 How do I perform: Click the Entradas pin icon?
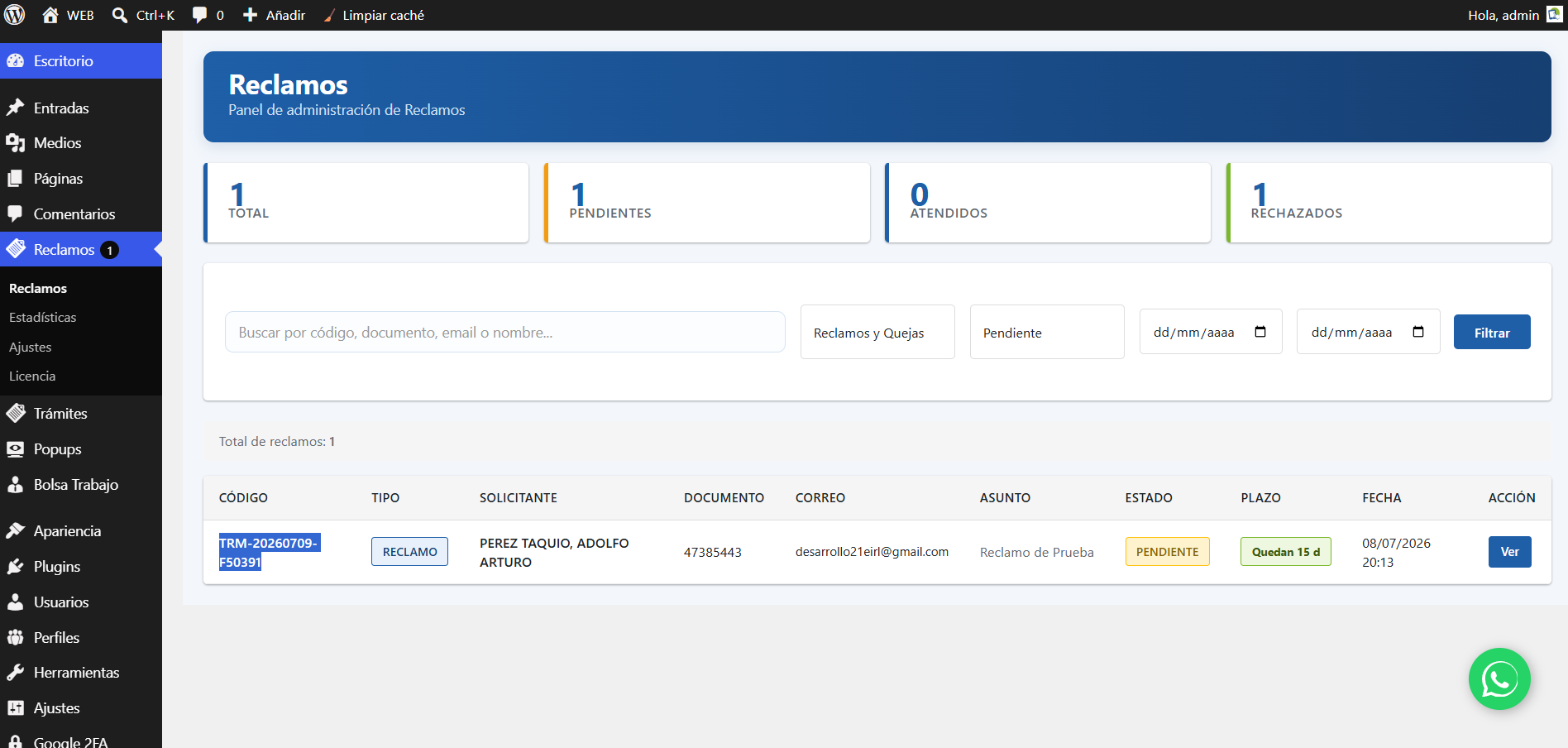point(16,108)
